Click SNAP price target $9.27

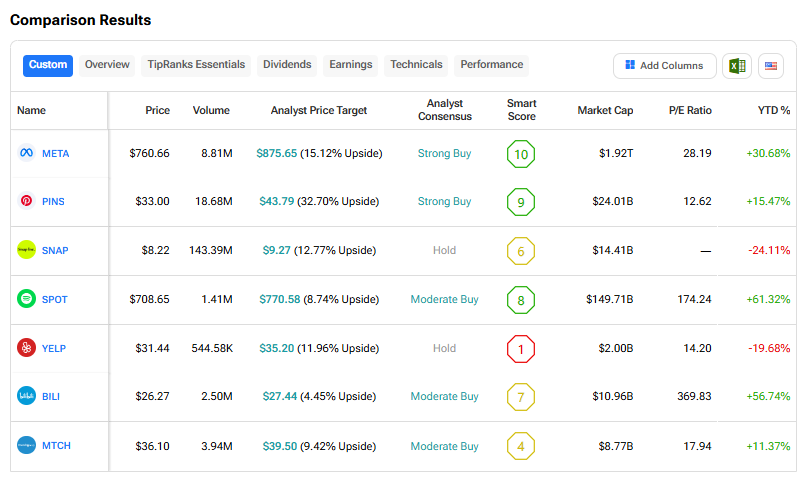click(276, 251)
